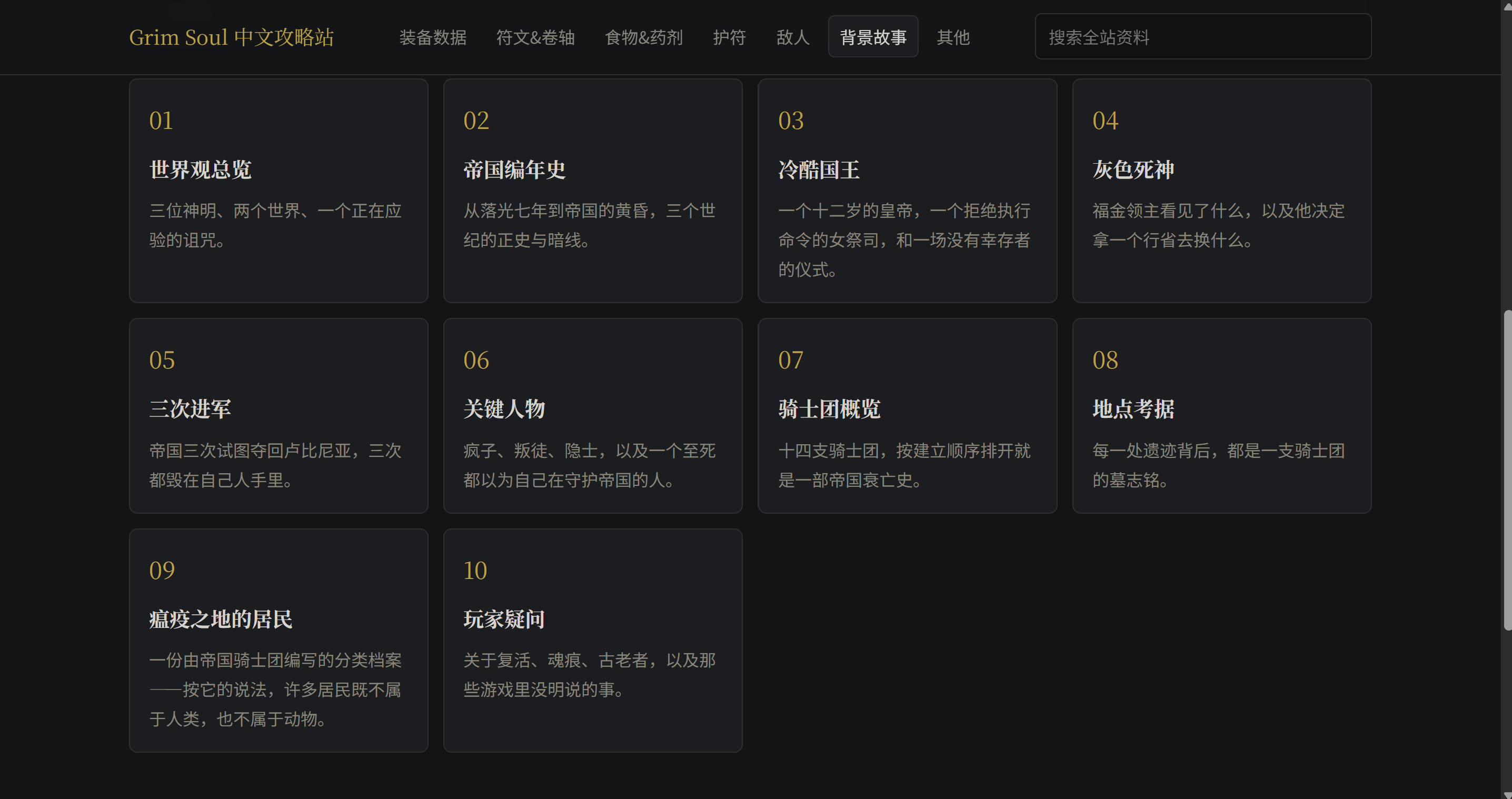This screenshot has width=1512, height=799.
Task: Open card 10 玩家疑问
Action: coord(593,641)
